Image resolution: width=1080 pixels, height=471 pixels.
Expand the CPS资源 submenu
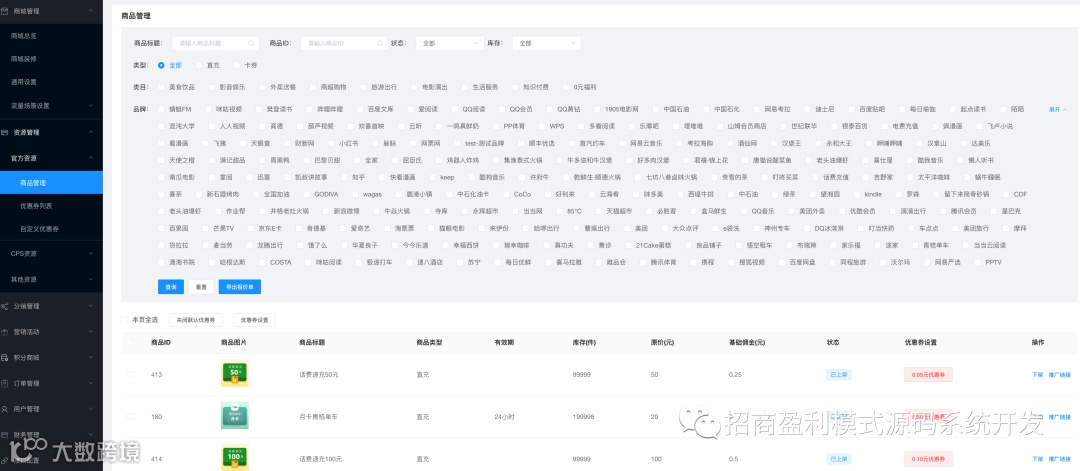(91, 253)
